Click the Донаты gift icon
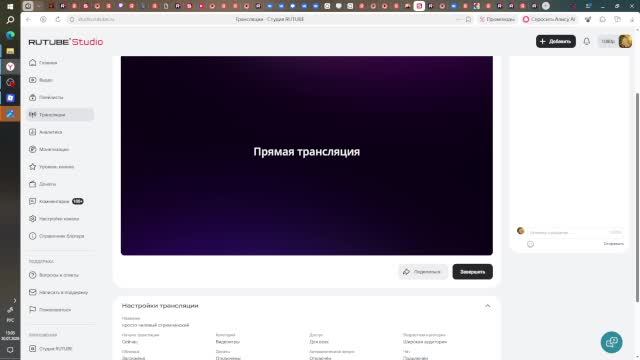Screen dimensions: 640x360 (x=33, y=184)
